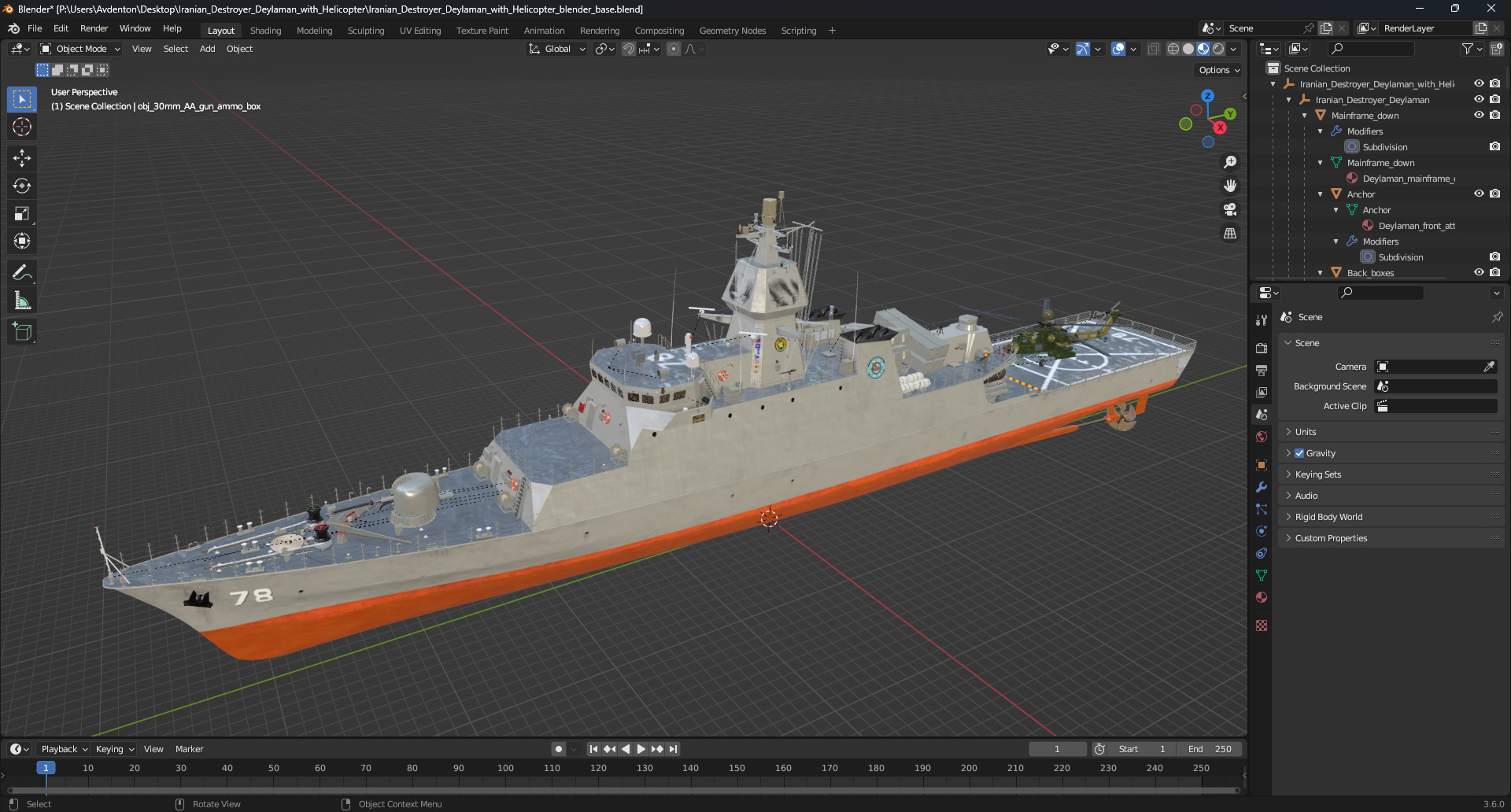Click the Zoom view gizmo icon
The height and width of the screenshot is (812, 1511).
pos(1230,162)
